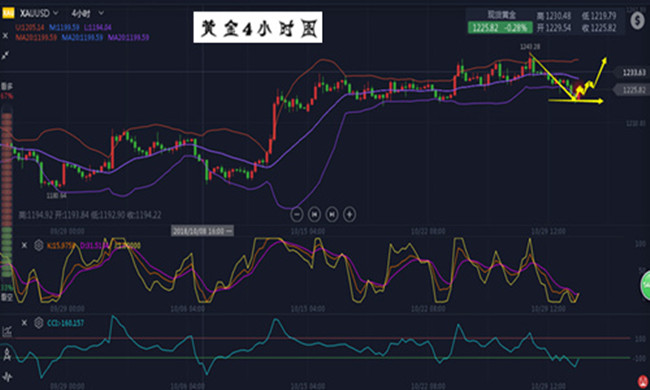Click the dollar coin icon
The width and height of the screenshot is (650, 390).
pyautogui.click(x=637, y=20)
